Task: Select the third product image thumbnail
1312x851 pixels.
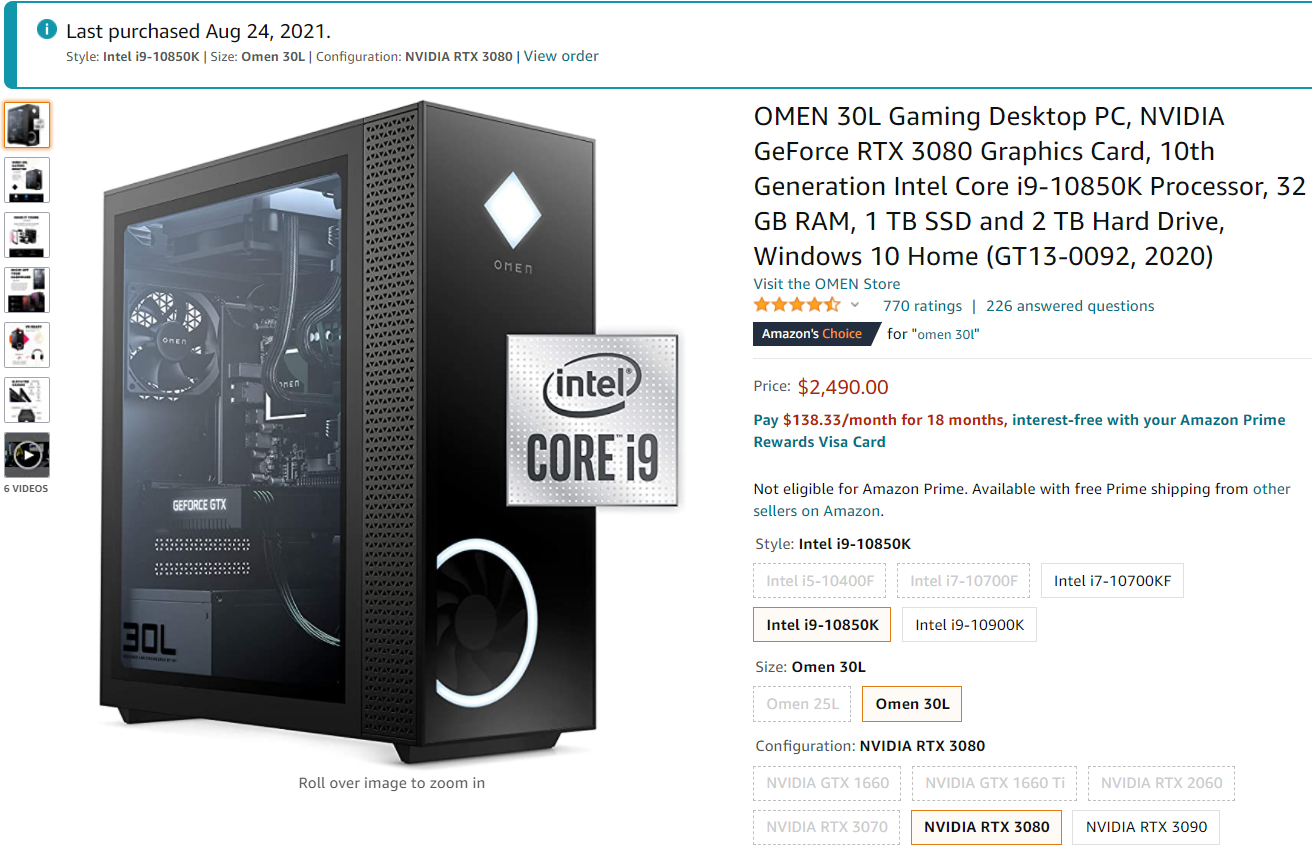Action: (27, 235)
